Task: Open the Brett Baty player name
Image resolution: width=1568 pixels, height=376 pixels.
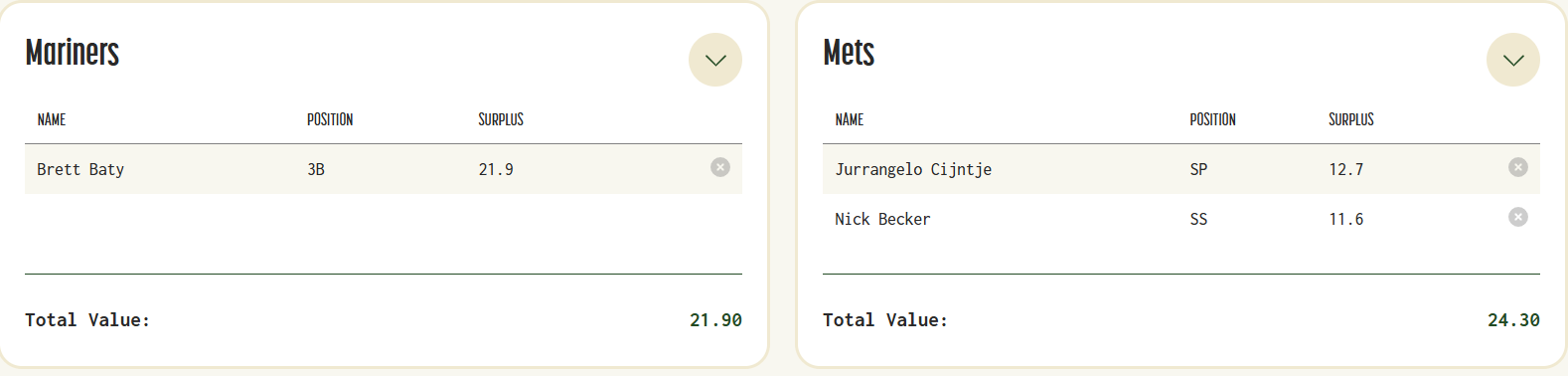Action: [x=80, y=169]
